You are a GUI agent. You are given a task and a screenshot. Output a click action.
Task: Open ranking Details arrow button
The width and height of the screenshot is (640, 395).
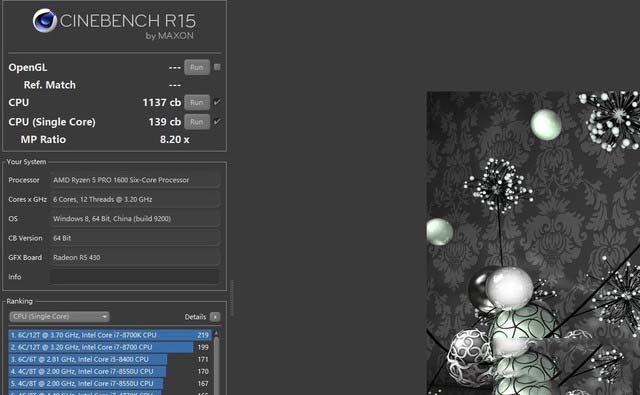215,317
